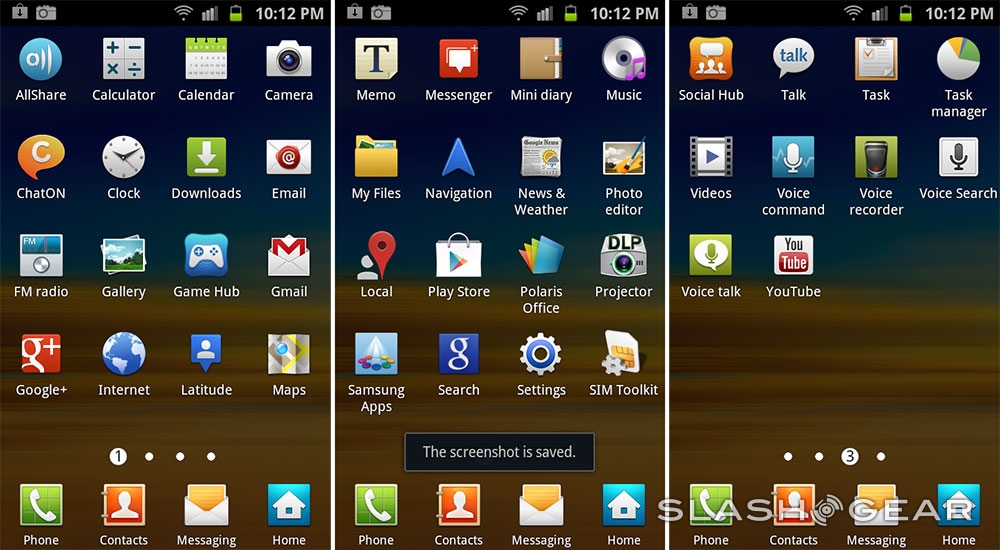Open the Play Store
1000x550 pixels.
click(459, 255)
